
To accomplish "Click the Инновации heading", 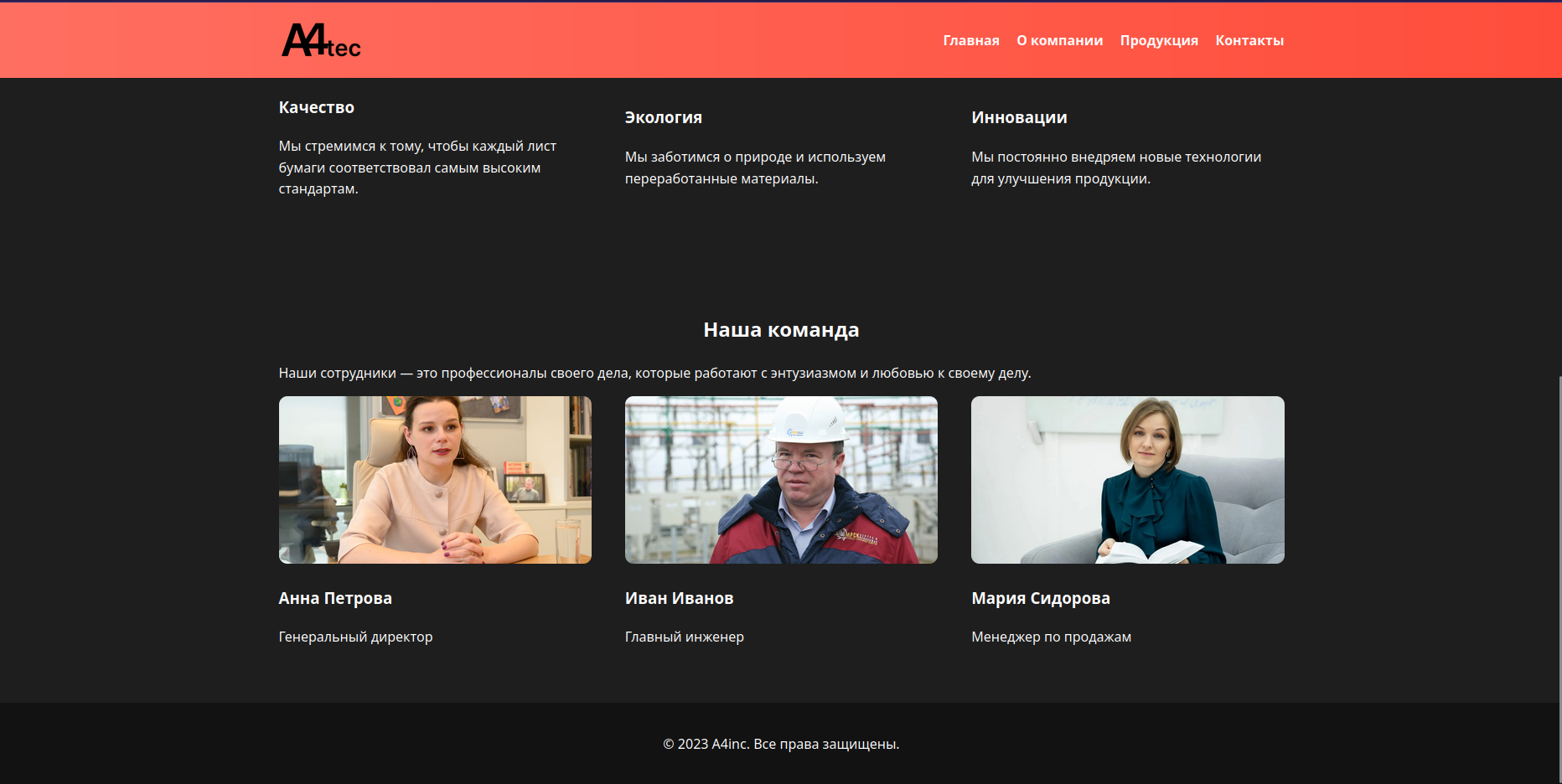I will click(x=1018, y=117).
